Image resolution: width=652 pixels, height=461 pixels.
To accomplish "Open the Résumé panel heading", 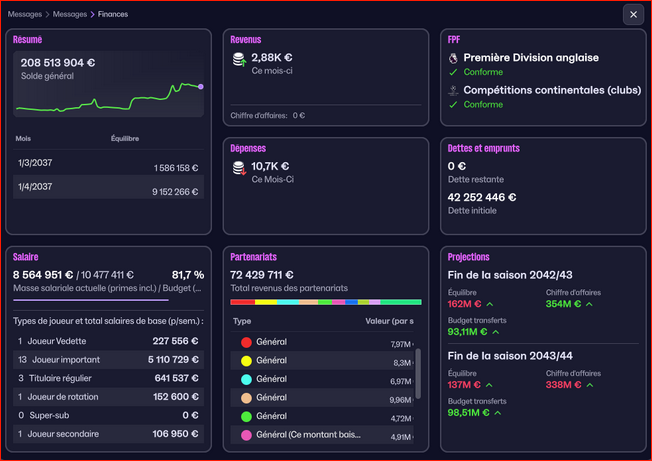I will (x=26, y=40).
